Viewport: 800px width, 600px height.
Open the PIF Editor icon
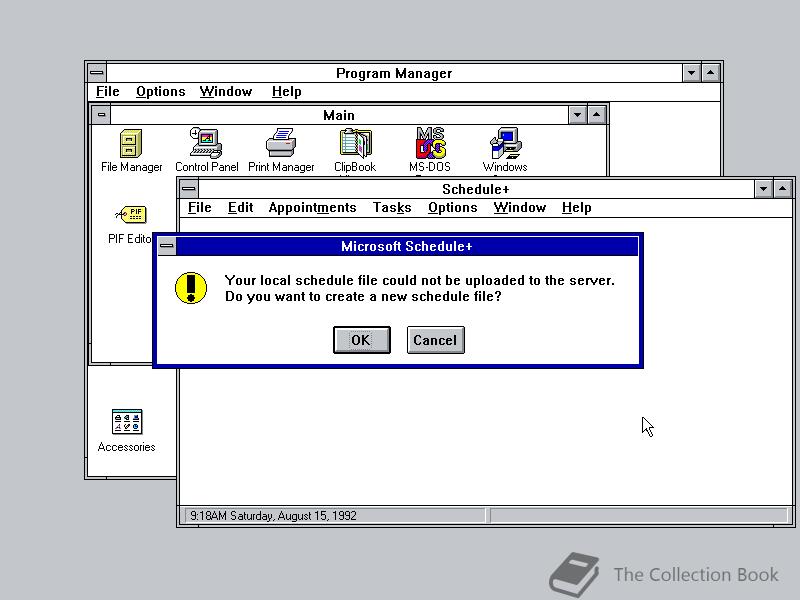tap(131, 224)
